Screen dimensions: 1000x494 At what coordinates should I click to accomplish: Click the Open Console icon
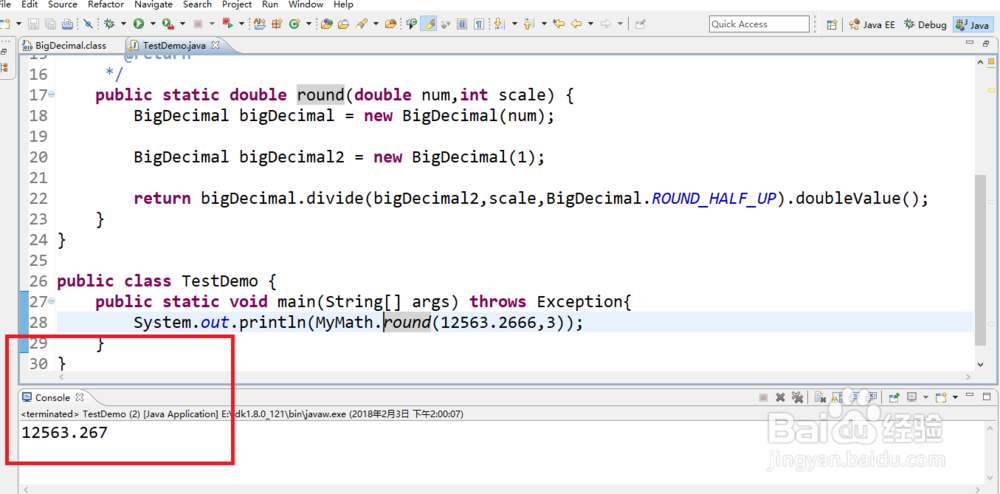point(941,397)
